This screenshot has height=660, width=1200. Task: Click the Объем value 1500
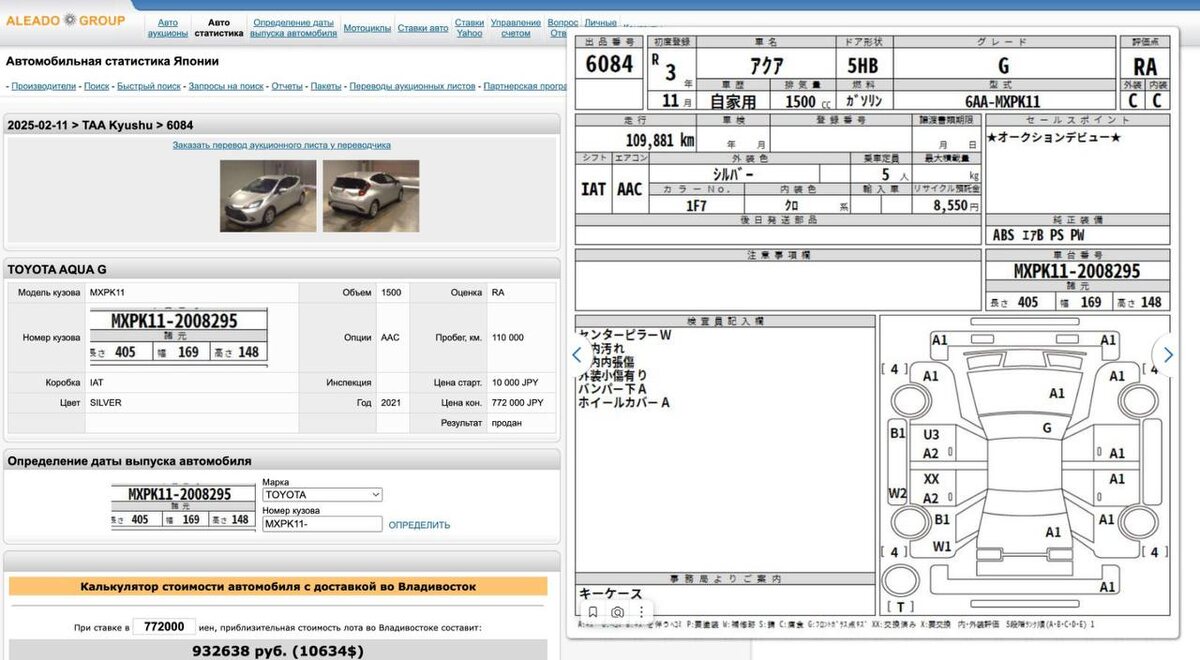pos(391,292)
